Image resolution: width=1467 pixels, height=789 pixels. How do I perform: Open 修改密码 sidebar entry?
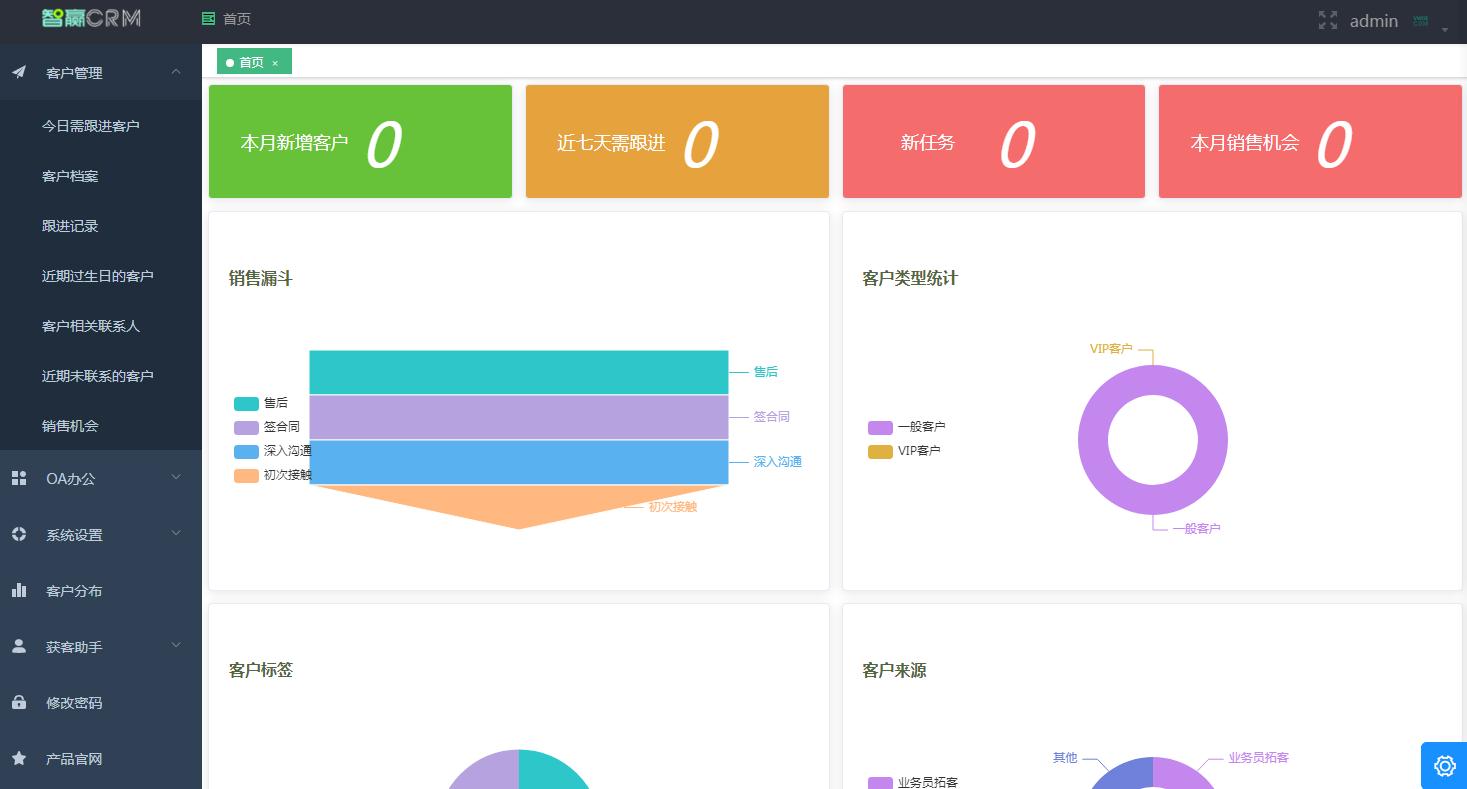click(x=100, y=703)
